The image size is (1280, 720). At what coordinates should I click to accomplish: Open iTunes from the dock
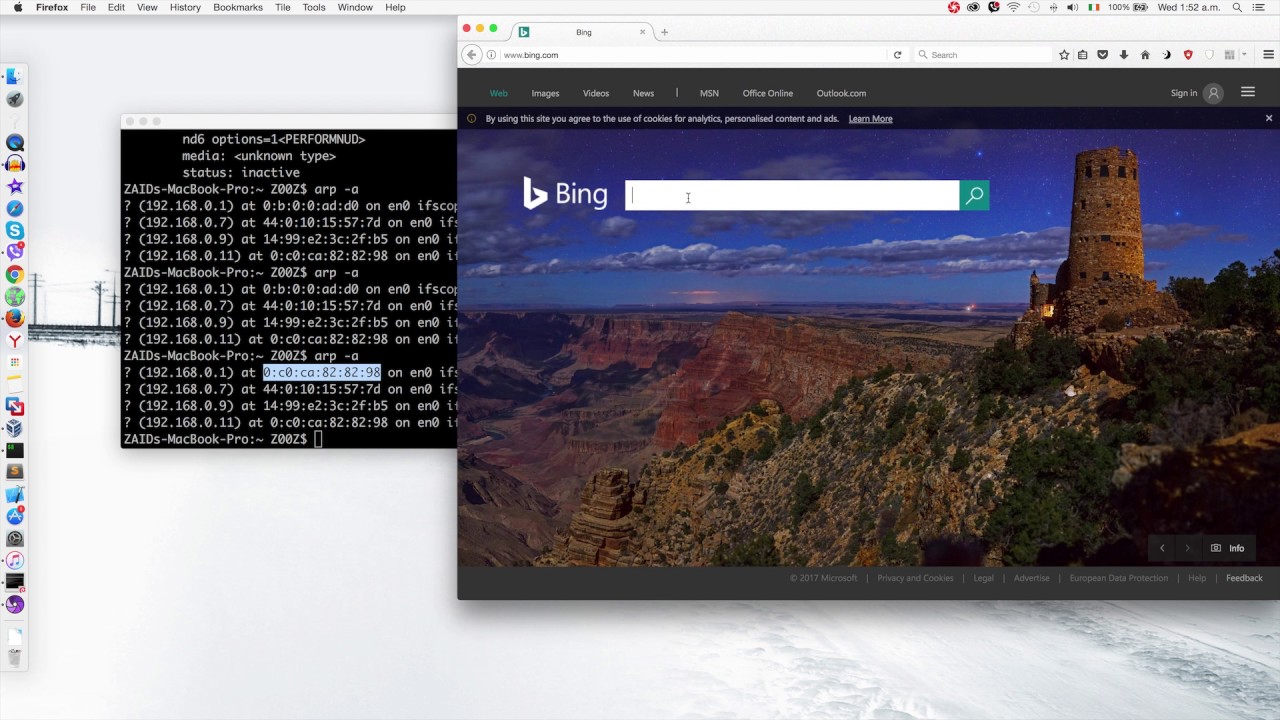click(14, 561)
